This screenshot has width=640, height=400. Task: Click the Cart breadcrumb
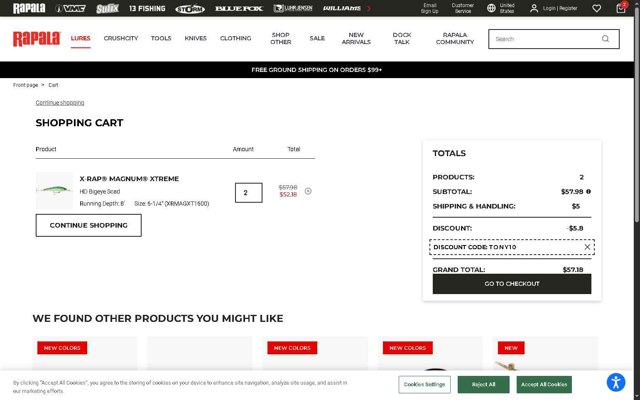53,85
